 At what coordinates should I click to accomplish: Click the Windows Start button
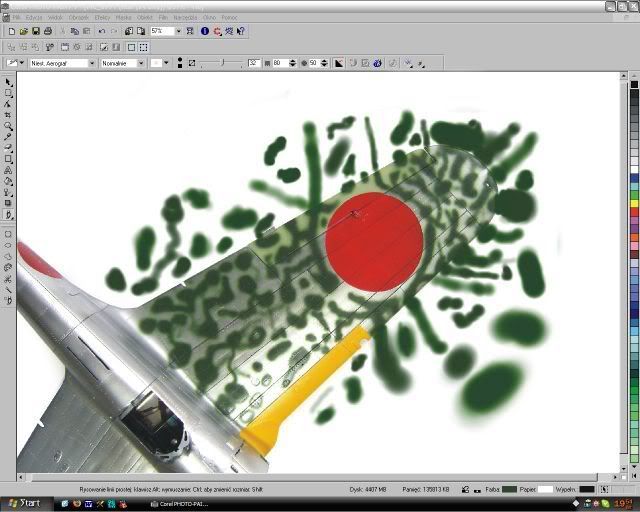tap(24, 503)
